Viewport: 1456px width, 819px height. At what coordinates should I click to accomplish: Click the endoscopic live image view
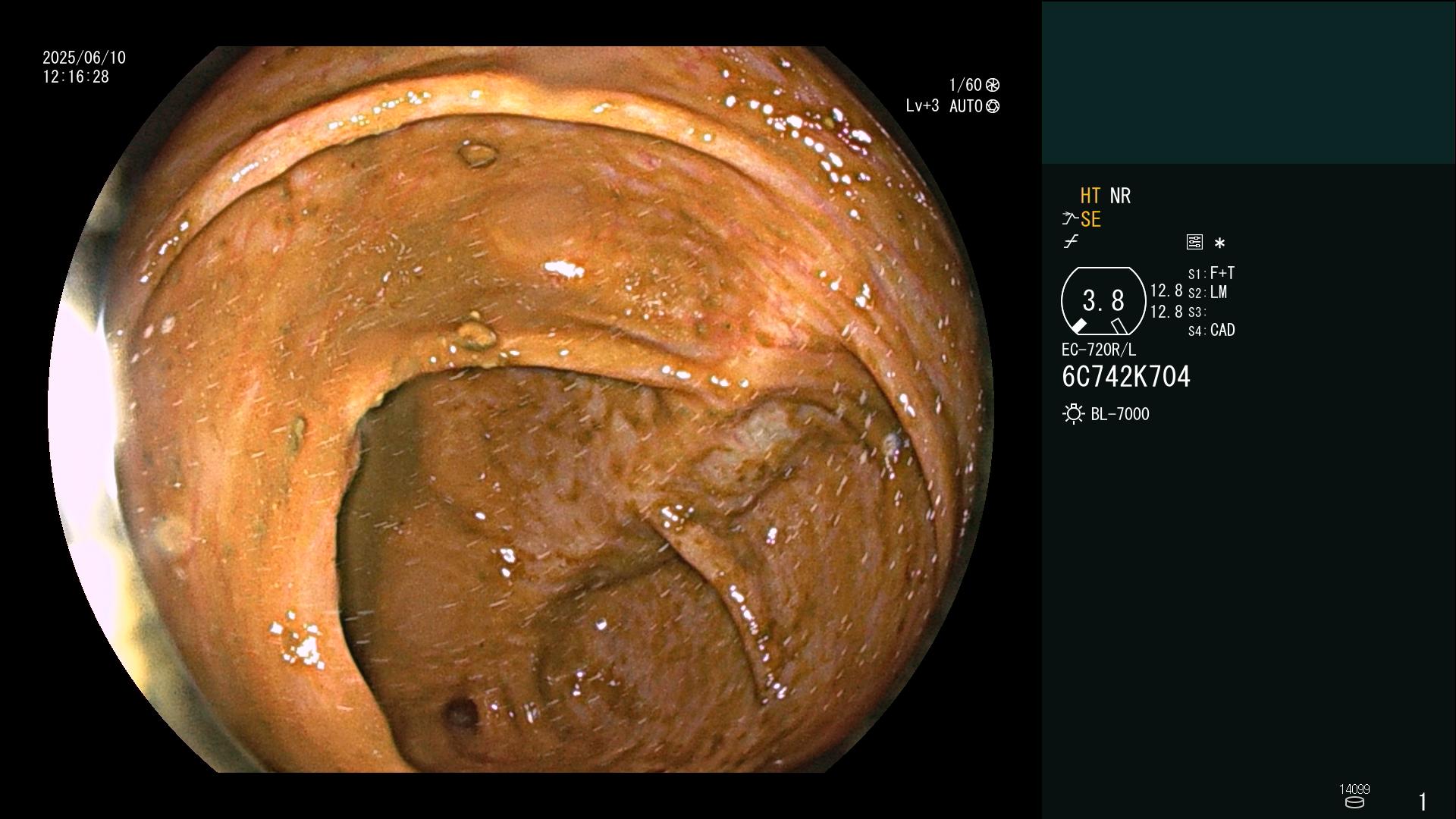pyautogui.click(x=521, y=409)
